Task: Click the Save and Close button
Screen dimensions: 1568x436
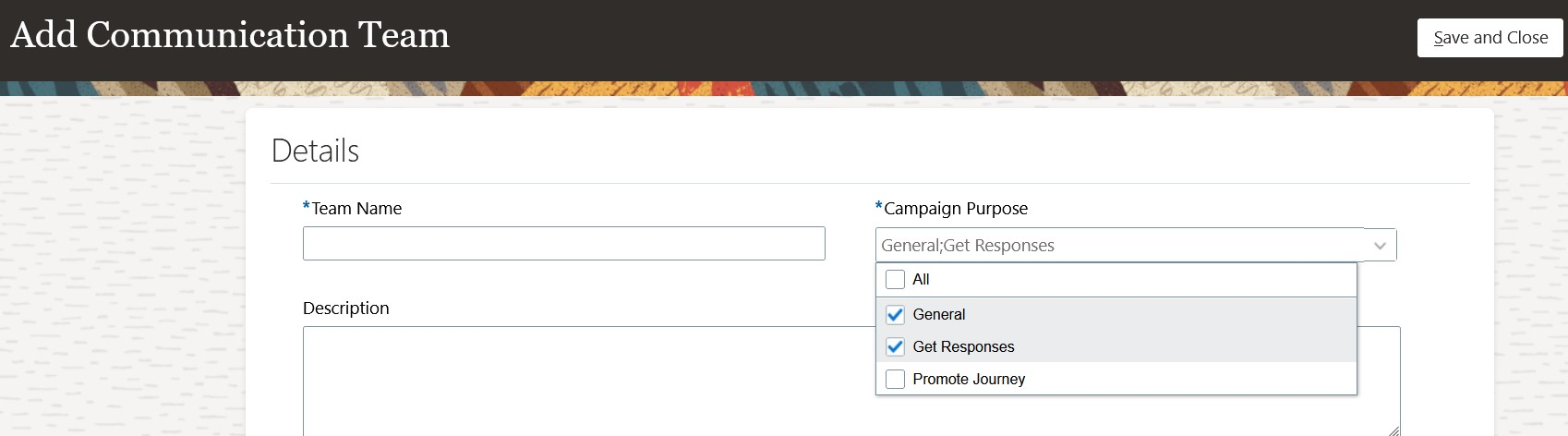Action: coord(1490,38)
